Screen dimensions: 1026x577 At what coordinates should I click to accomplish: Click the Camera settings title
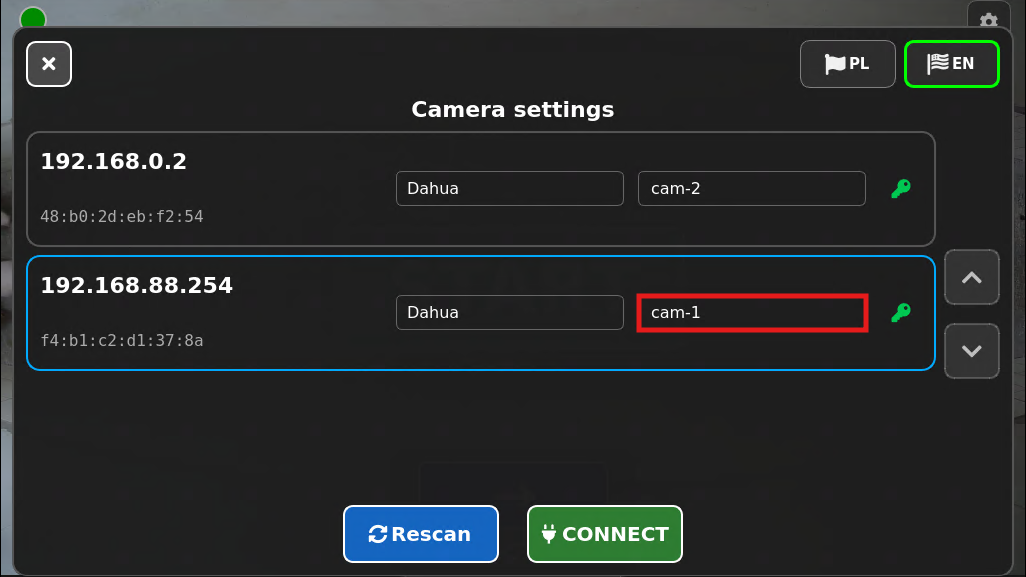pyautogui.click(x=513, y=109)
